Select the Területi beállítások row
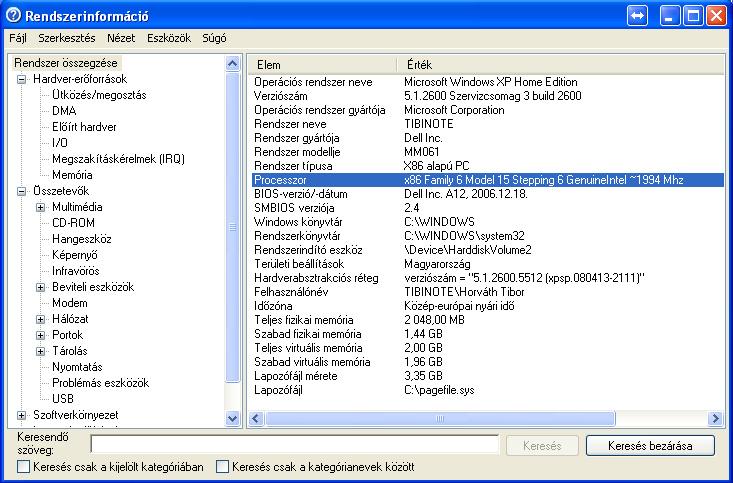Screen dimensions: 733x483 point(488,264)
